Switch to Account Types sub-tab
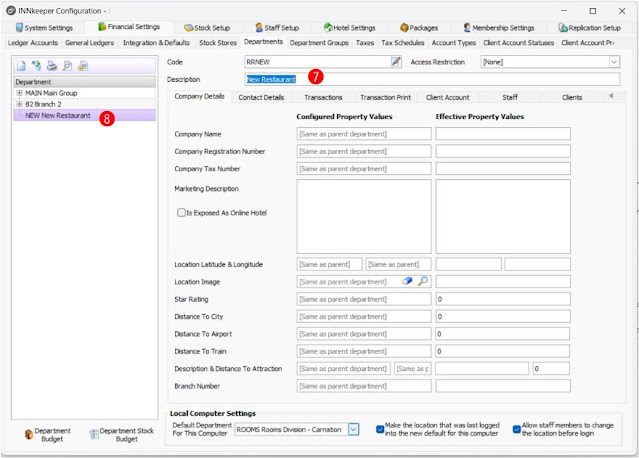Image resolution: width=639 pixels, height=458 pixels. click(x=454, y=43)
